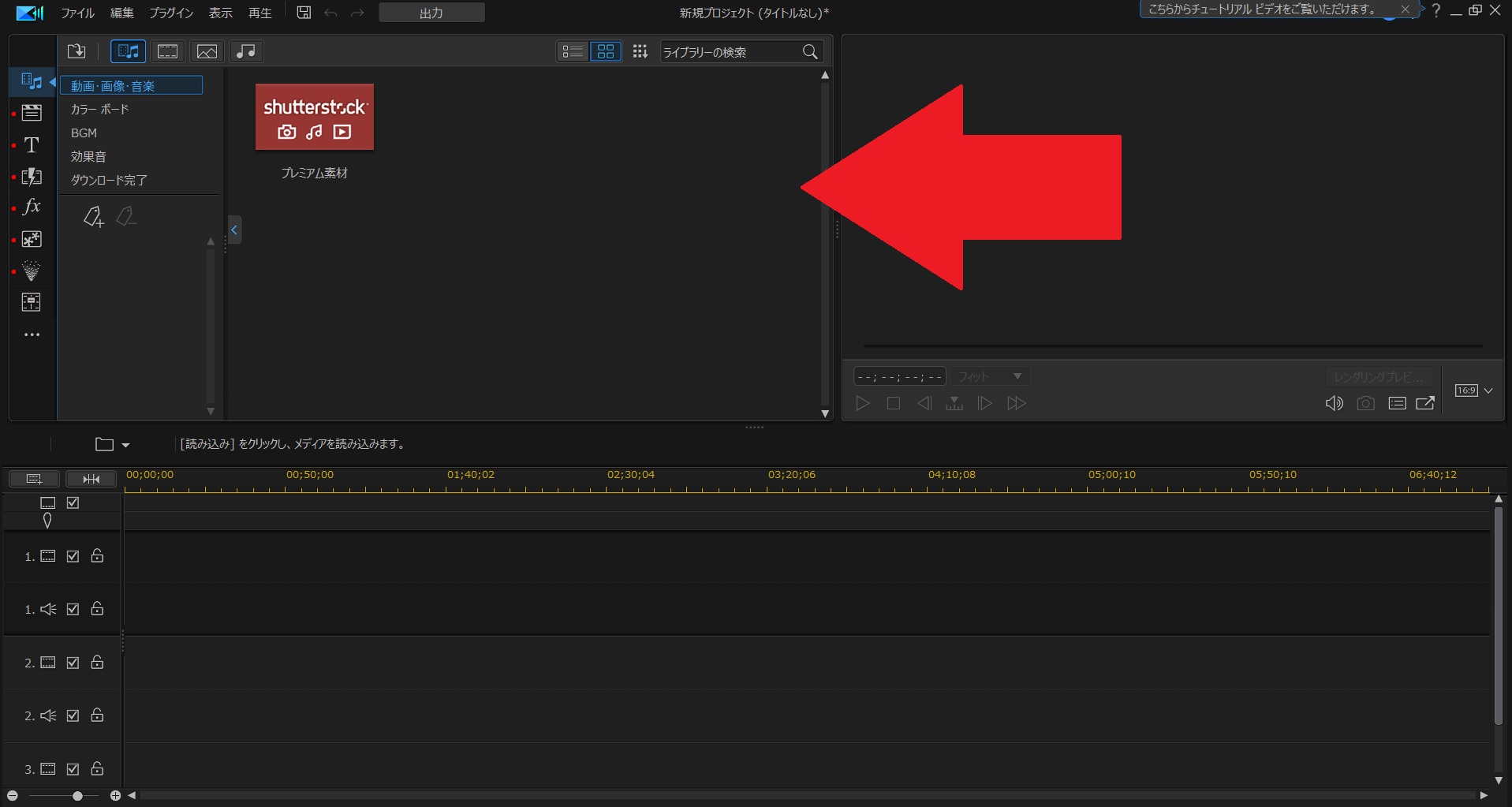The height and width of the screenshot is (807, 1512).
Task: Click the import media icon
Action: (77, 51)
